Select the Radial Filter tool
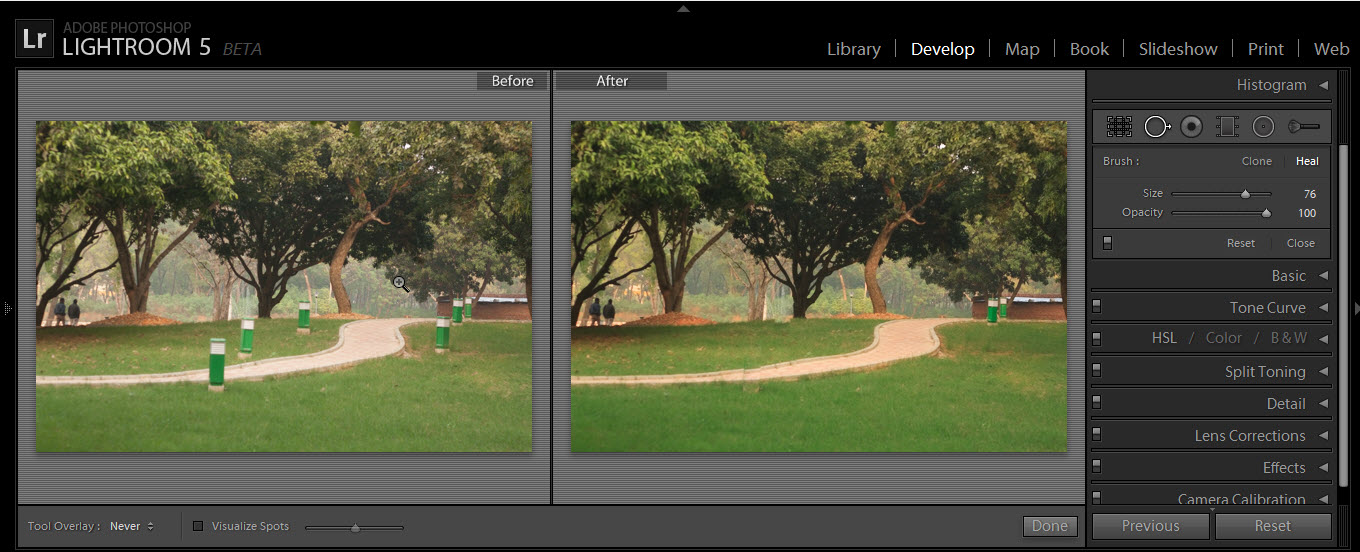 (x=1263, y=126)
